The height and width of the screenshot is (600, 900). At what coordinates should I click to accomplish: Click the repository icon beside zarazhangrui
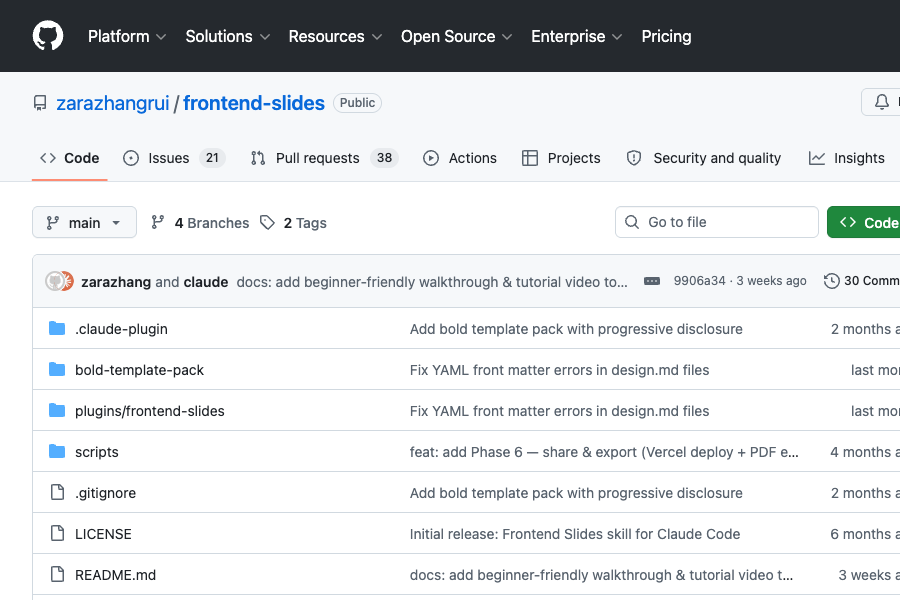pos(40,103)
